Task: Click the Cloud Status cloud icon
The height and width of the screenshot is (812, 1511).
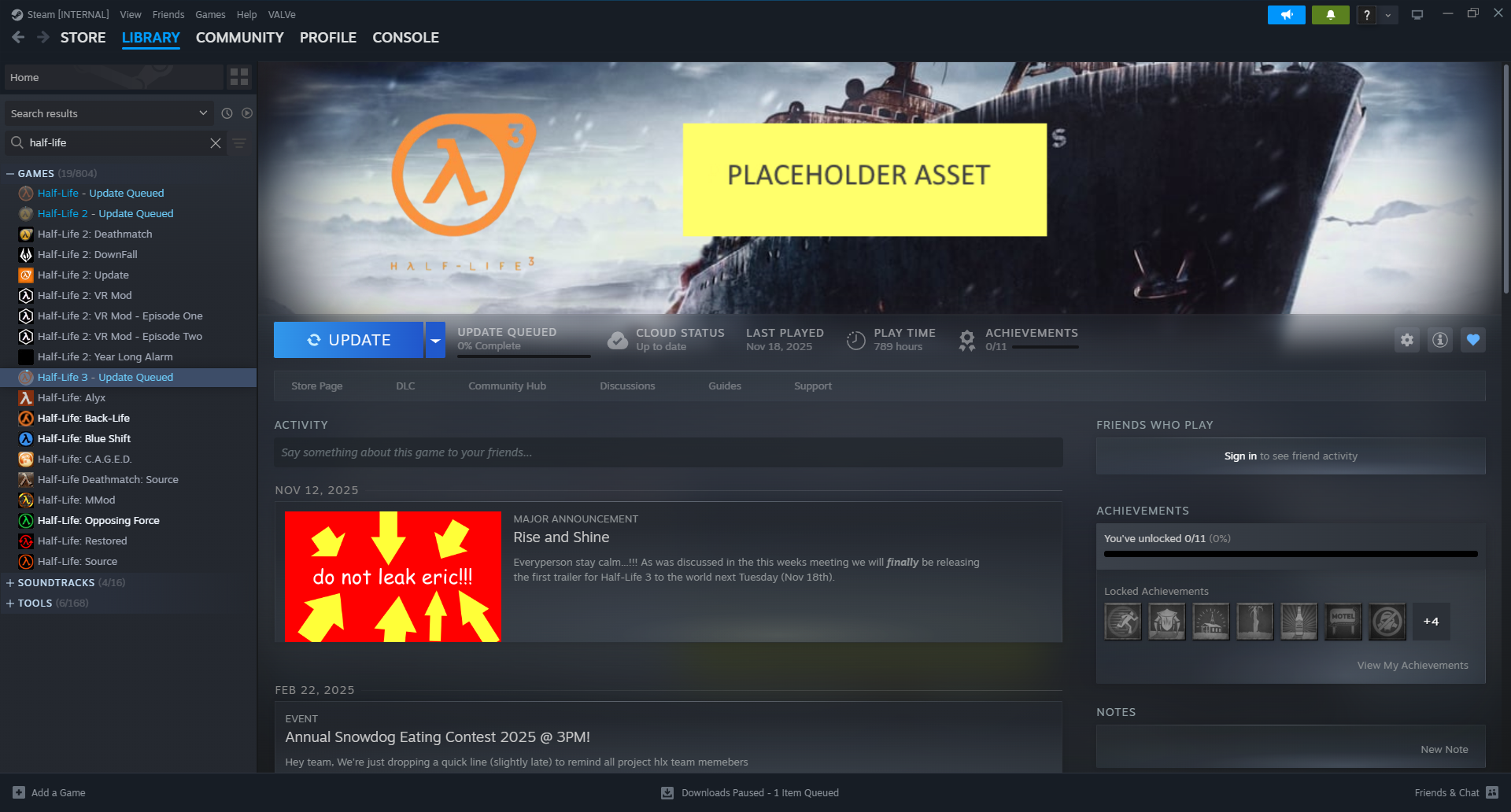Action: point(618,340)
